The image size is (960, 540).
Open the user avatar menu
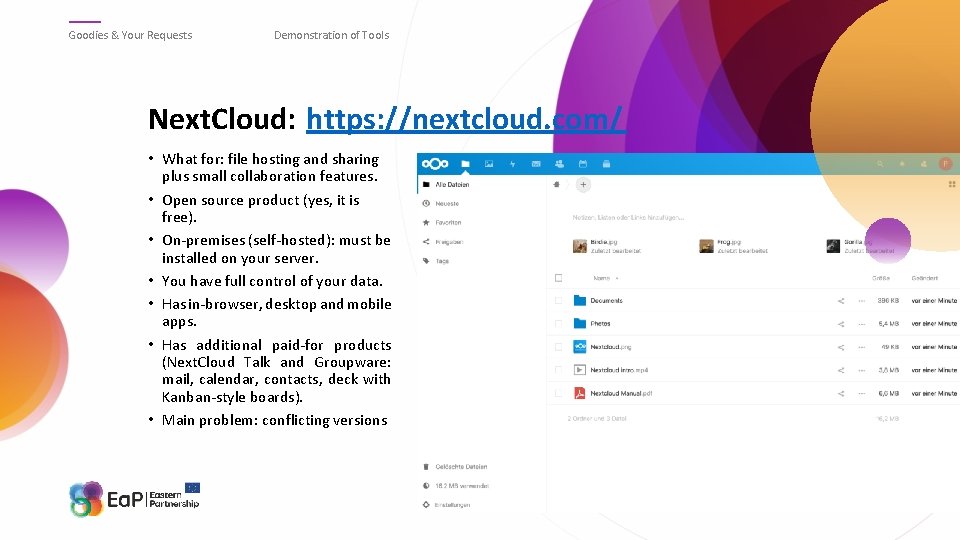coord(945,164)
